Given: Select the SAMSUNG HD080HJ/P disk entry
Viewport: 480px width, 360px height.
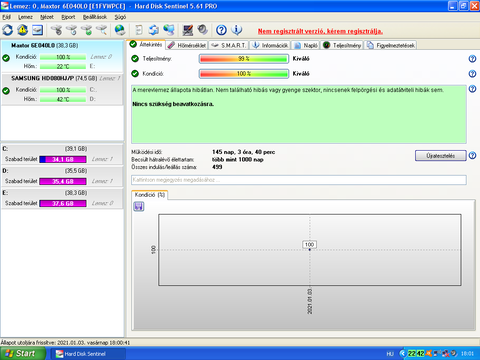Looking at the screenshot, I should (x=62, y=89).
